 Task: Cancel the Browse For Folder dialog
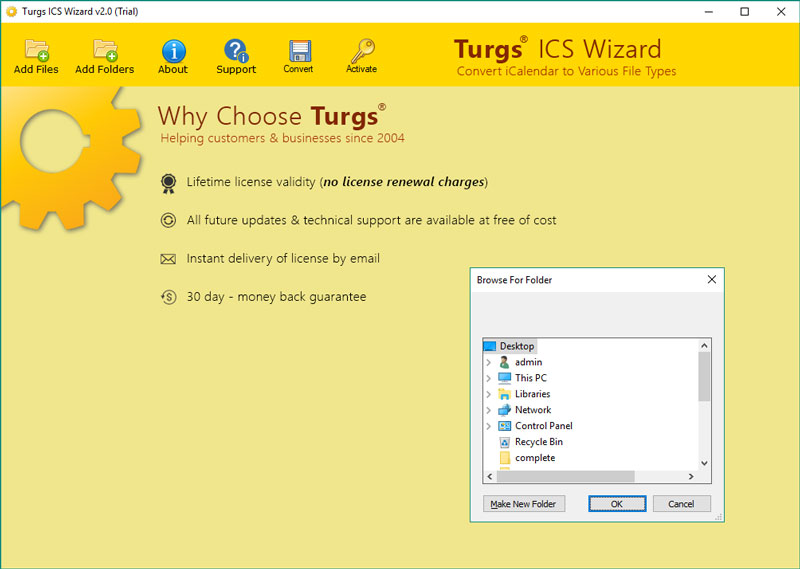[x=681, y=504]
